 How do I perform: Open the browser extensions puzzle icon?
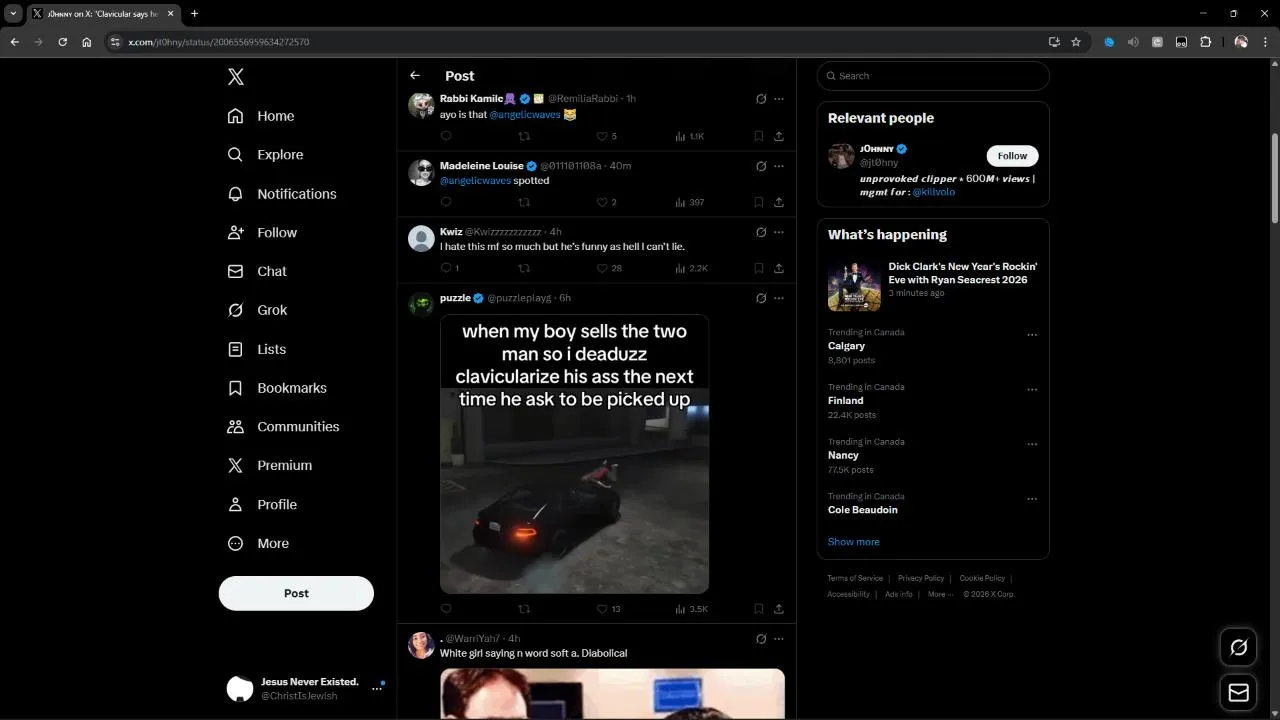tap(1205, 42)
